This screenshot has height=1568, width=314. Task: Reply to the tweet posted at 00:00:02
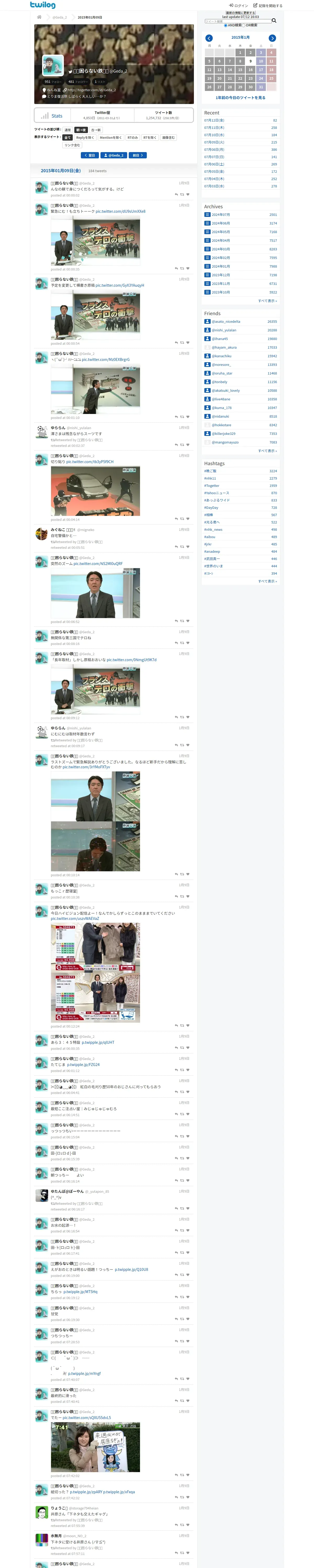176,195
